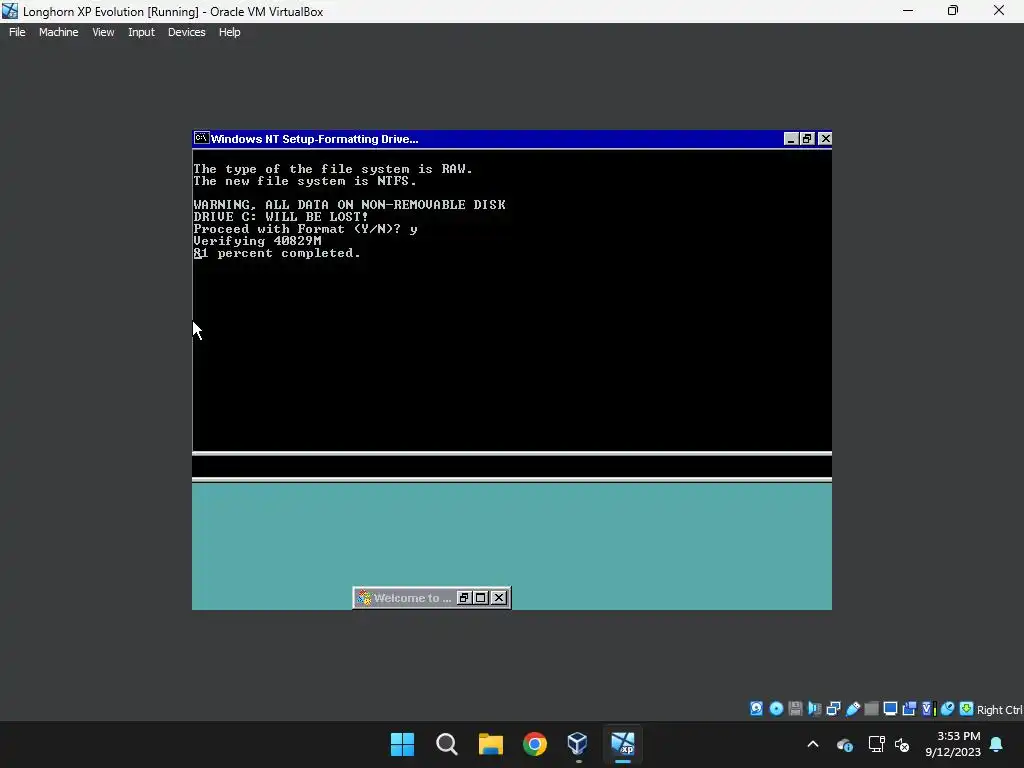Open taskbar Search
Viewport: 1024px width, 768px height.
pos(447,744)
